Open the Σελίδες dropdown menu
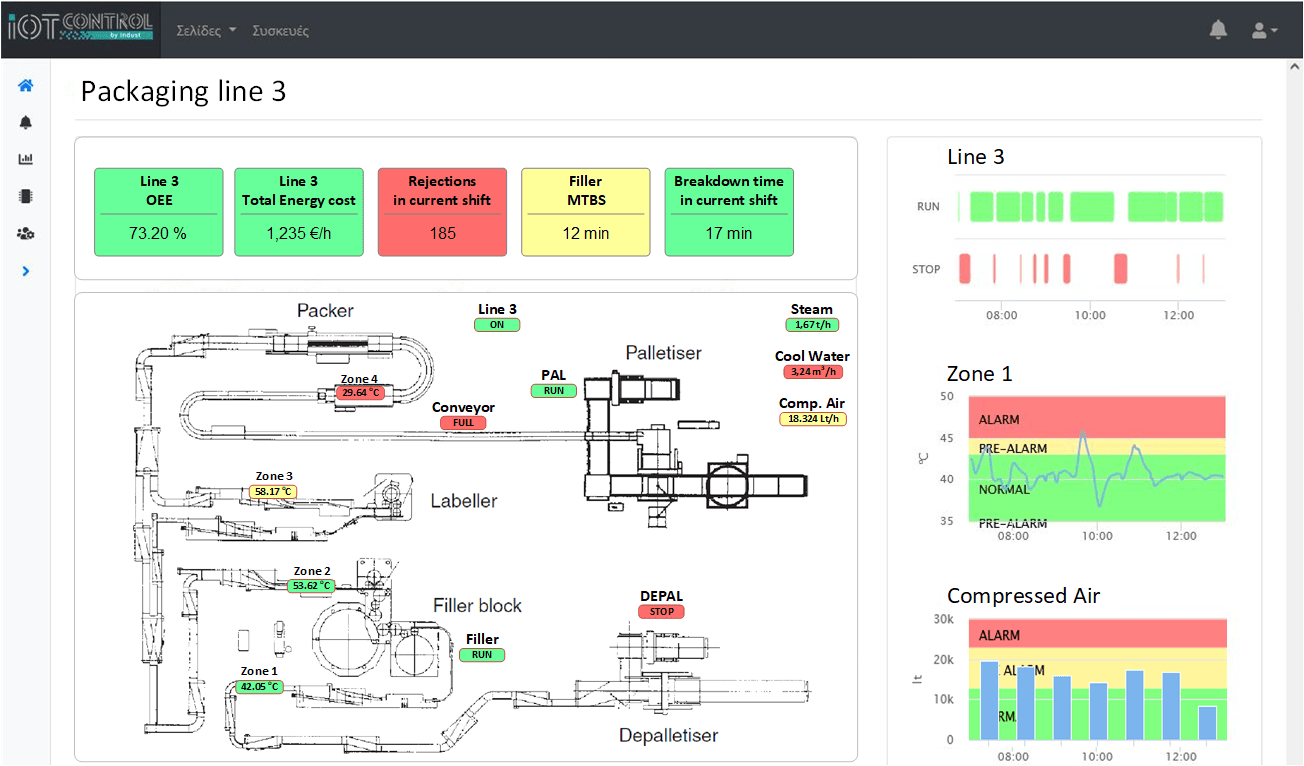Screen dimensions: 1304x766 (206, 30)
